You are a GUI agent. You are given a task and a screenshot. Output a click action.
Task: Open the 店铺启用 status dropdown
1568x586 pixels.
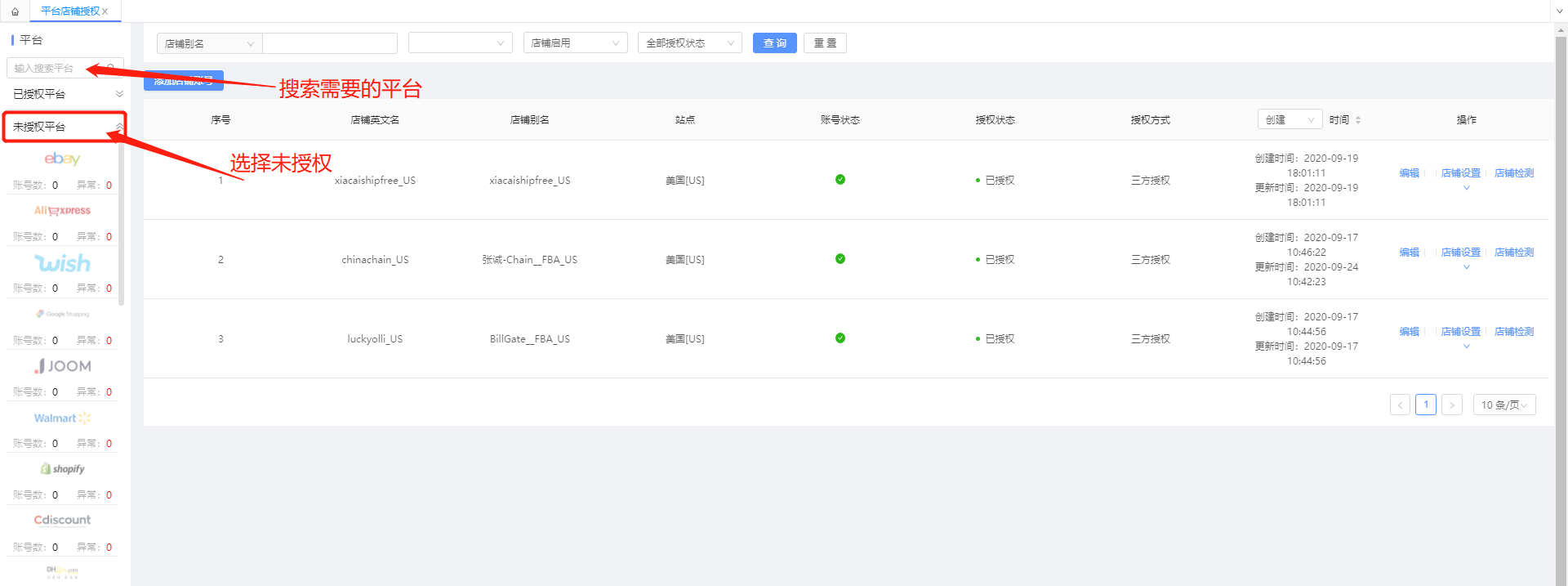pyautogui.click(x=575, y=43)
